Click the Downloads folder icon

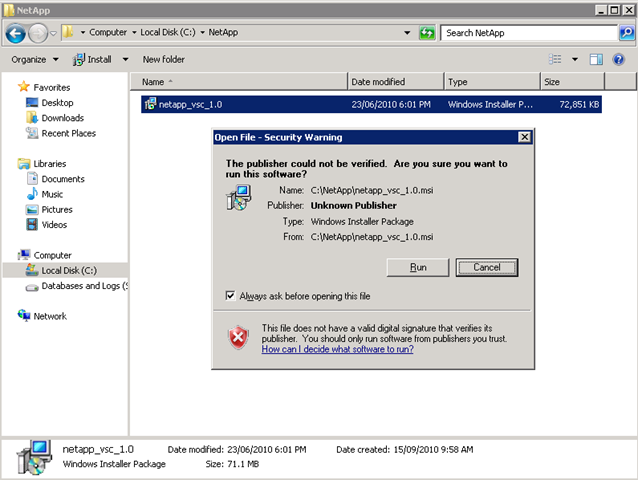pos(32,118)
